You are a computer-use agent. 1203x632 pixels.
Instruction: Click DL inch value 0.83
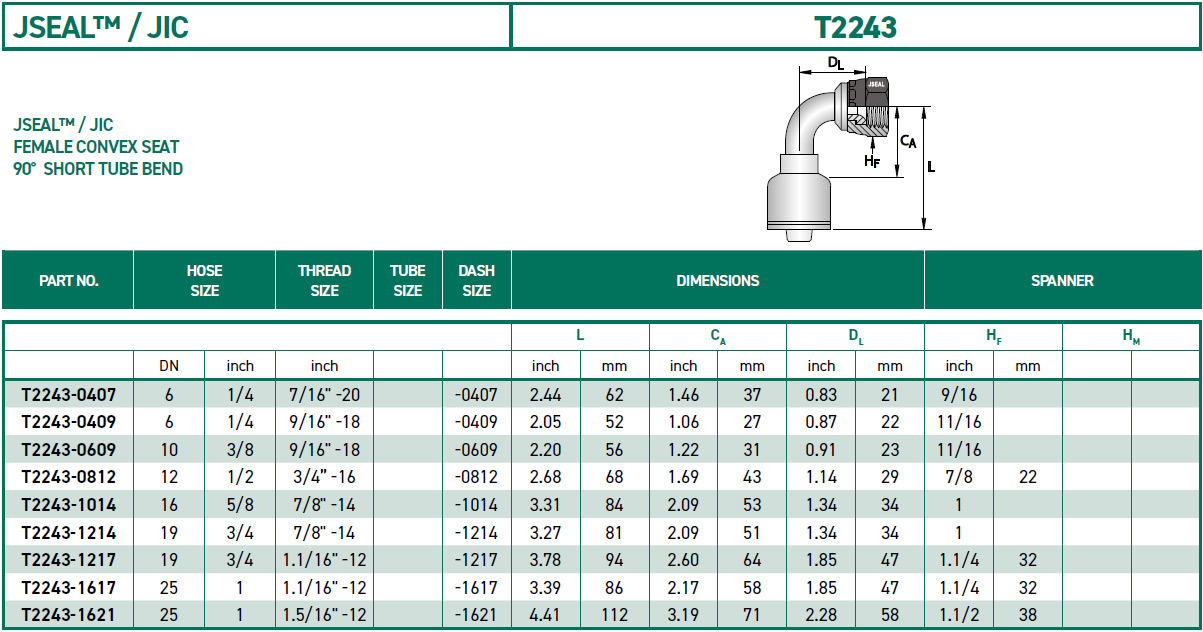821,395
